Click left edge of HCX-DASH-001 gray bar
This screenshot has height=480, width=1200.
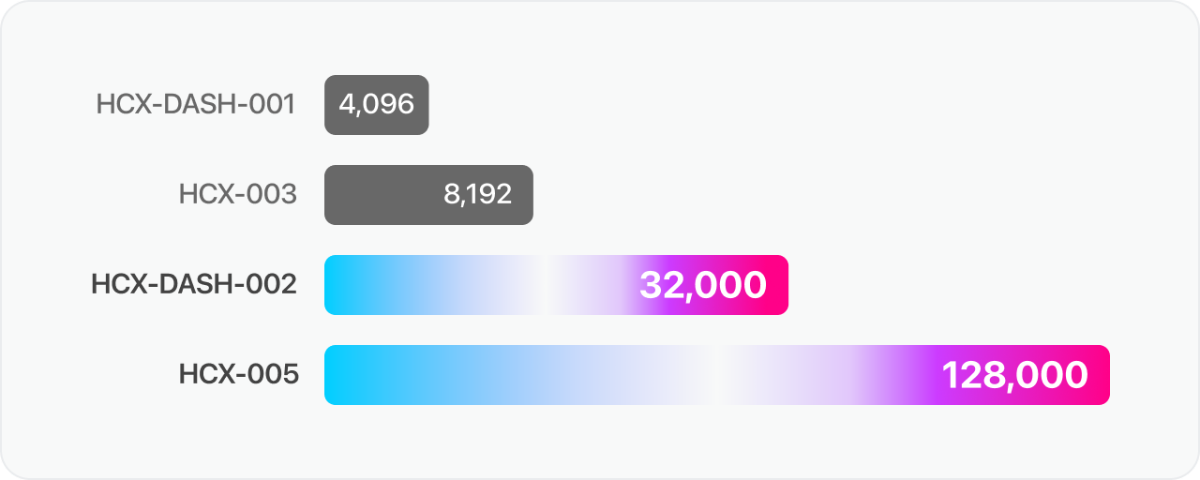(x=330, y=105)
